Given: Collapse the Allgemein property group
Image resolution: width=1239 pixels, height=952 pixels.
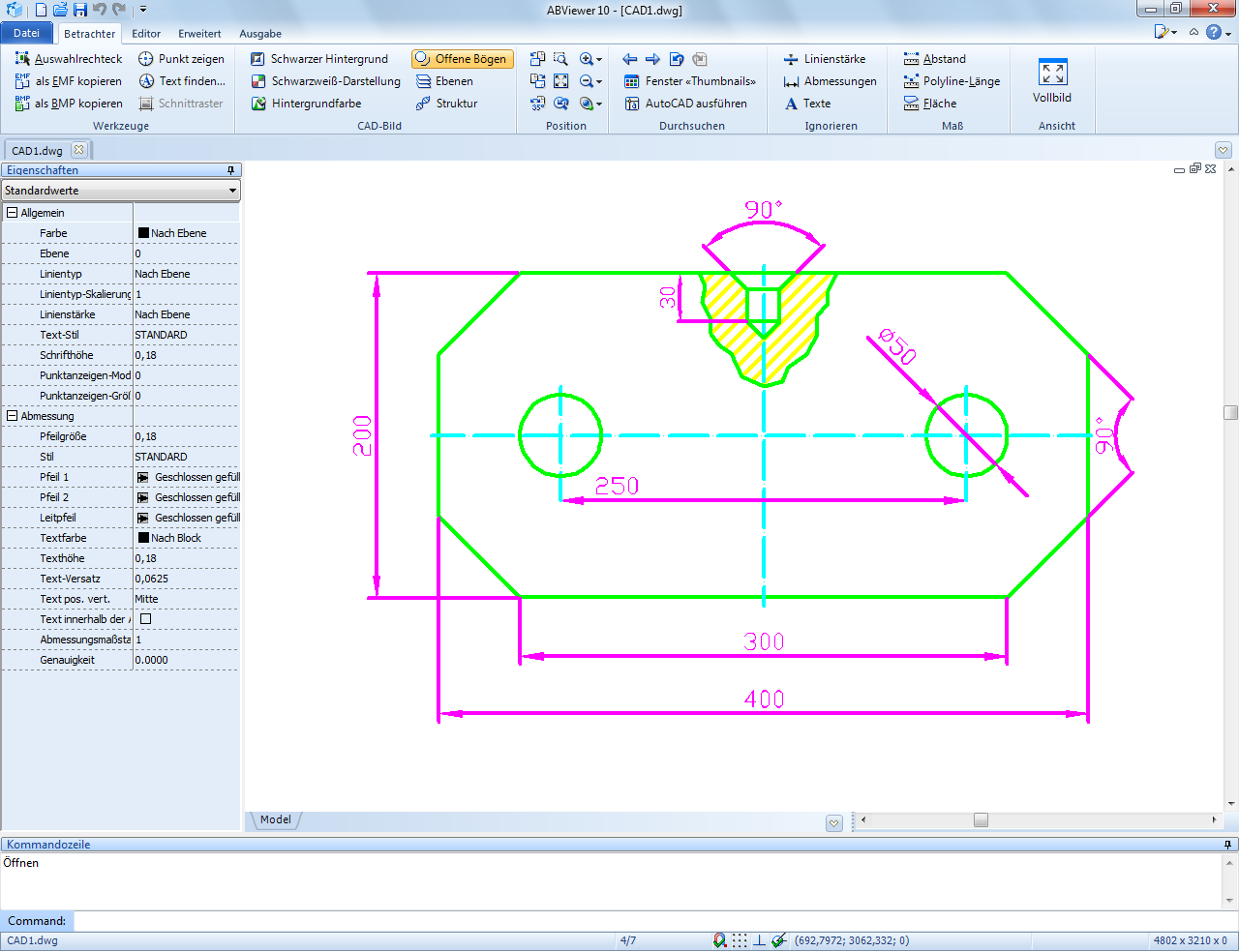Looking at the screenshot, I should coord(12,213).
